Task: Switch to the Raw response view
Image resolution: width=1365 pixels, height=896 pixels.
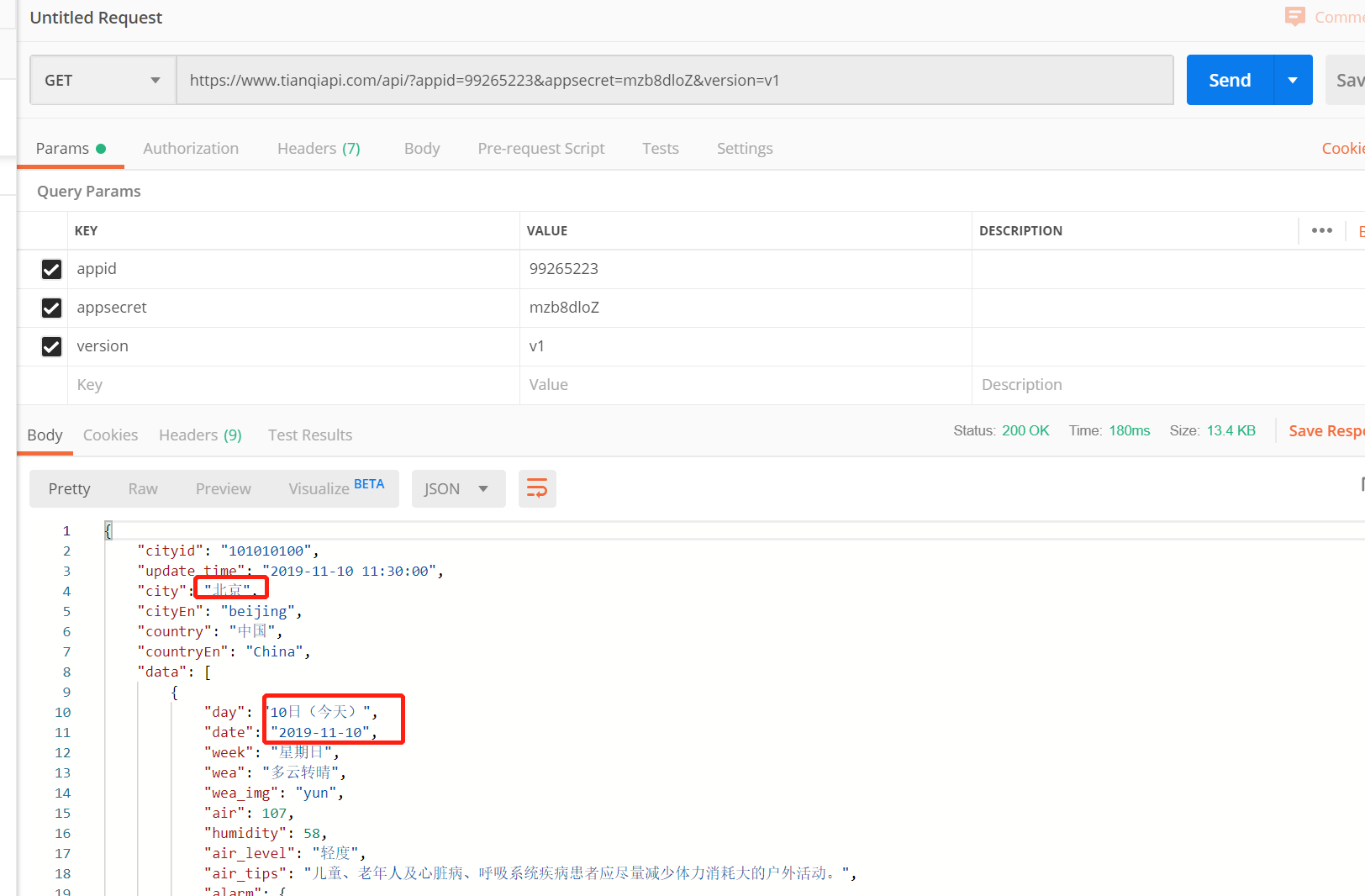Action: point(143,488)
